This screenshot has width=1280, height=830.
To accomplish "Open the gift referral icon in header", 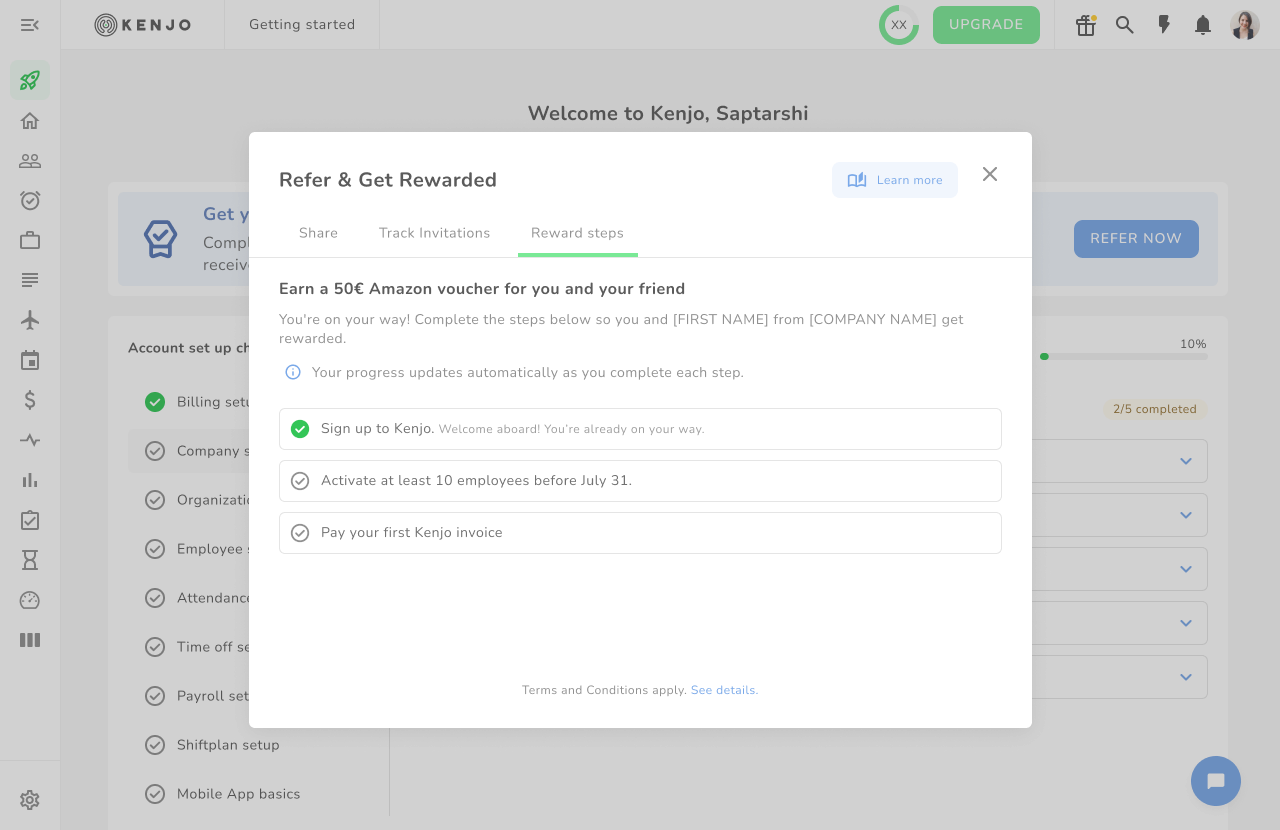I will pyautogui.click(x=1086, y=25).
